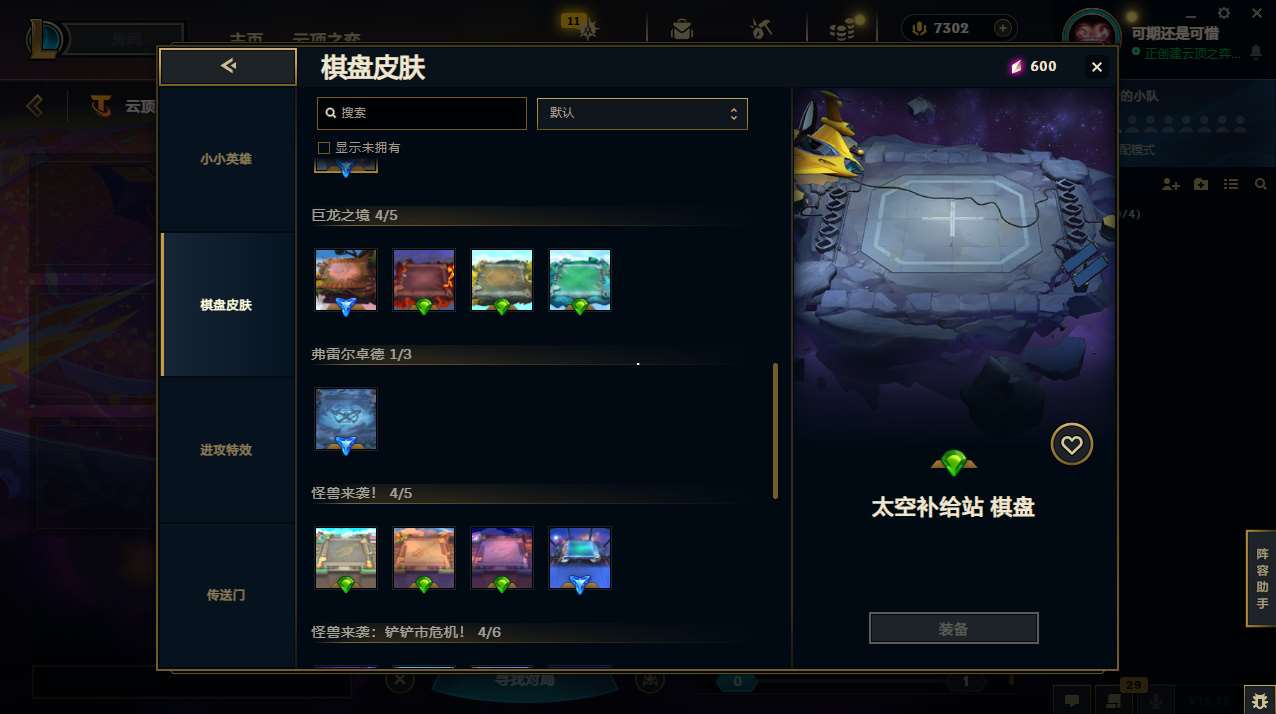Click the purple gem currency icon

pyautogui.click(x=1016, y=67)
